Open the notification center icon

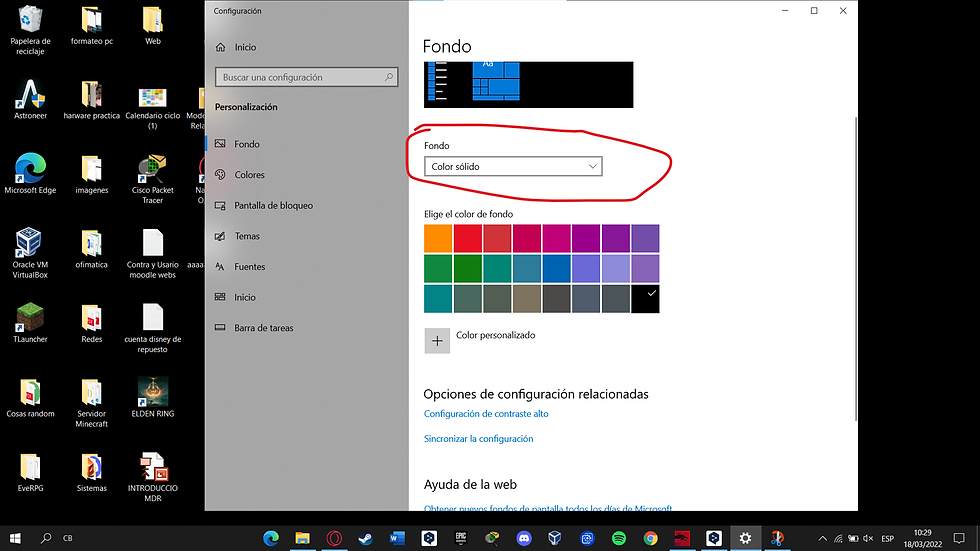point(959,538)
